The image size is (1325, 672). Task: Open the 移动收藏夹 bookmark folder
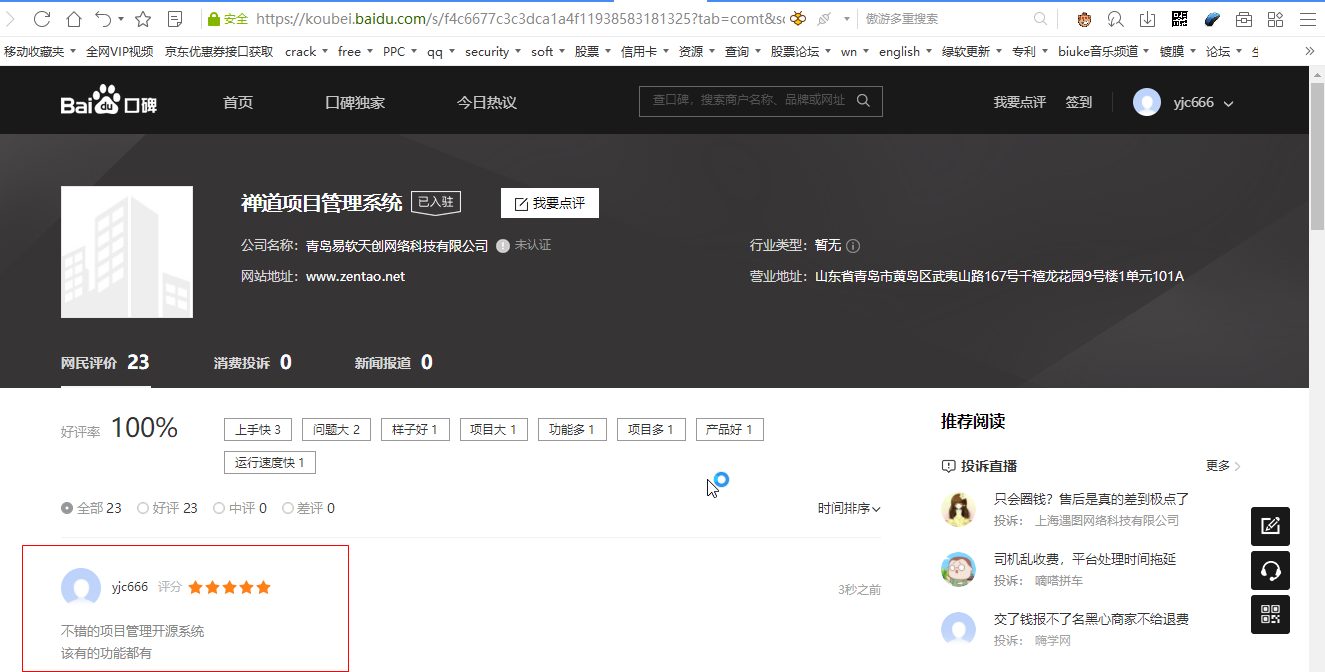tap(39, 51)
